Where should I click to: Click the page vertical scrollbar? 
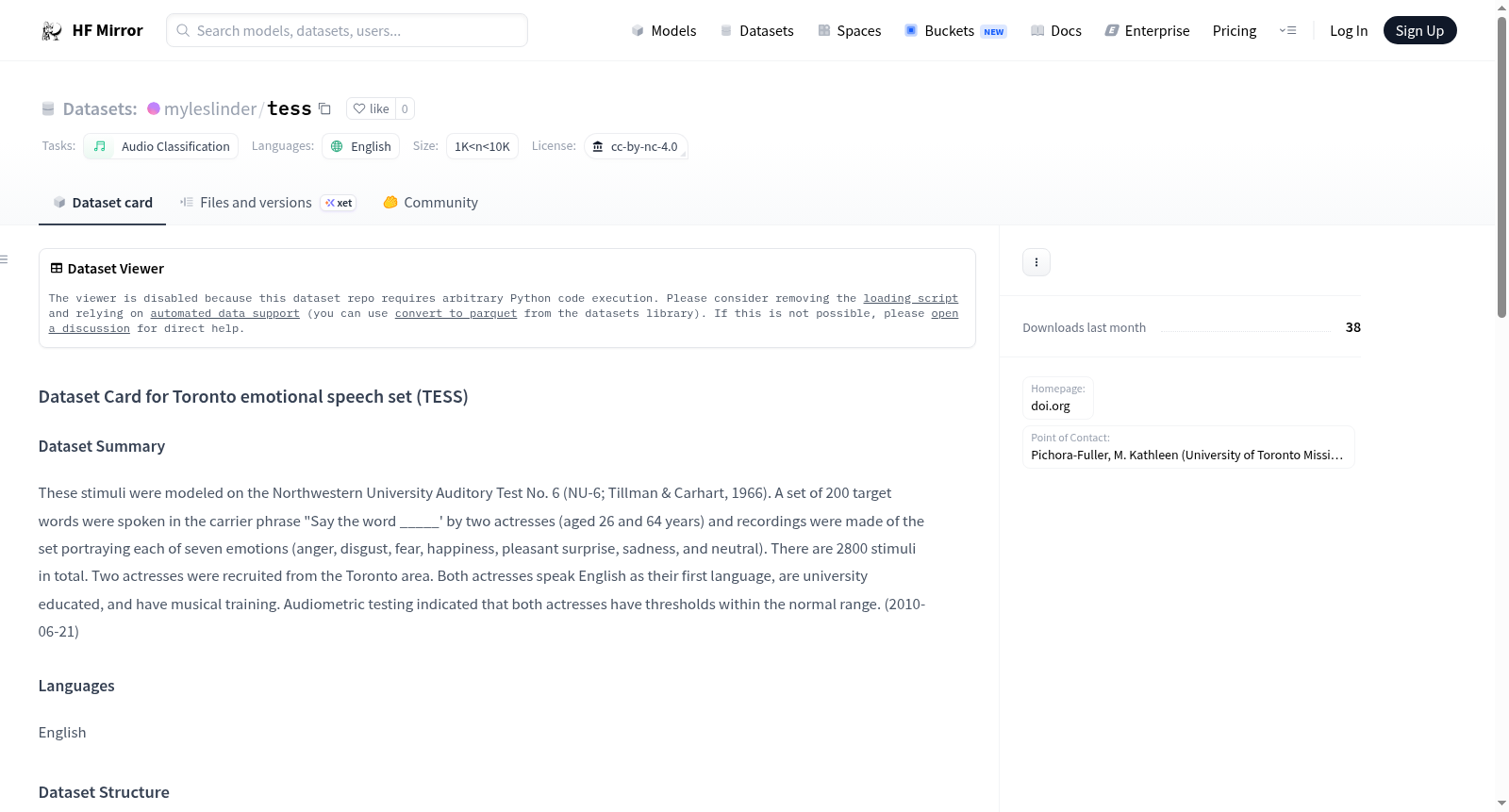[x=1501, y=167]
